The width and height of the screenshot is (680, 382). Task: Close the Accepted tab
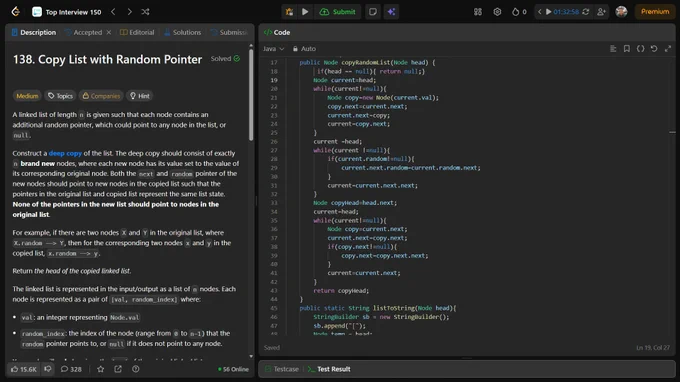pos(109,33)
